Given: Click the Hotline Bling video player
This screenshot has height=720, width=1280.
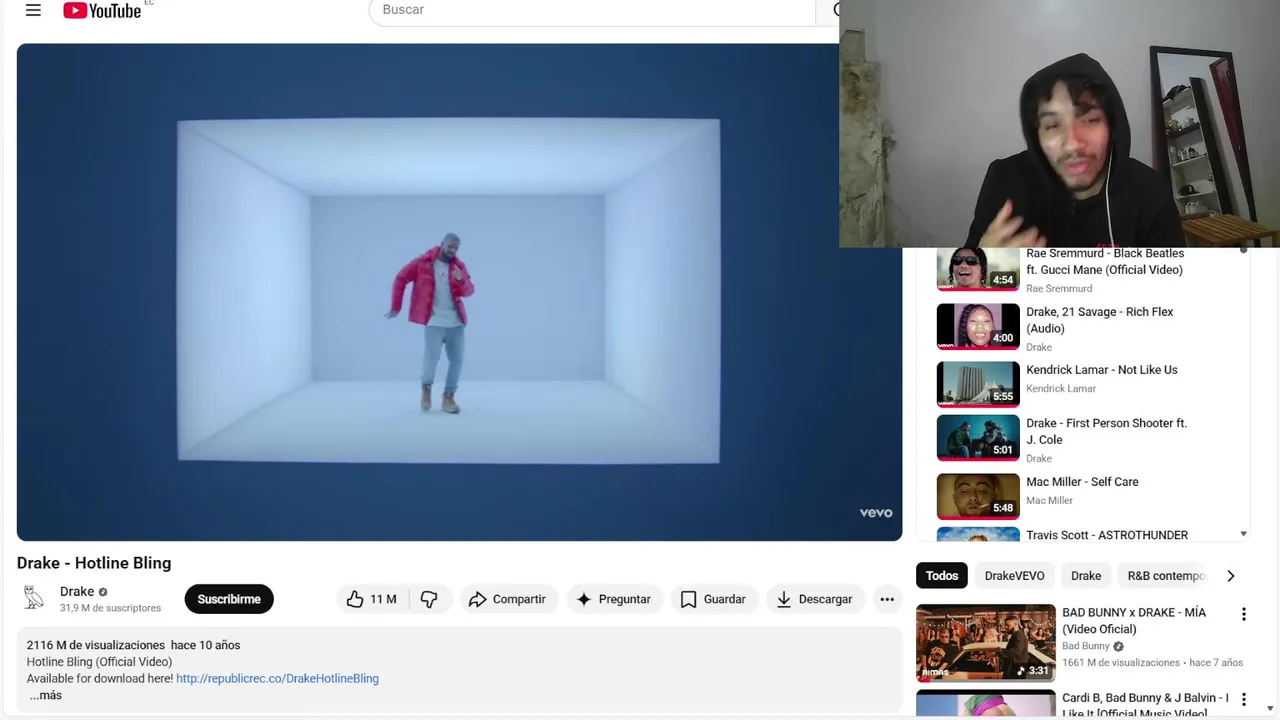Looking at the screenshot, I should (x=459, y=292).
